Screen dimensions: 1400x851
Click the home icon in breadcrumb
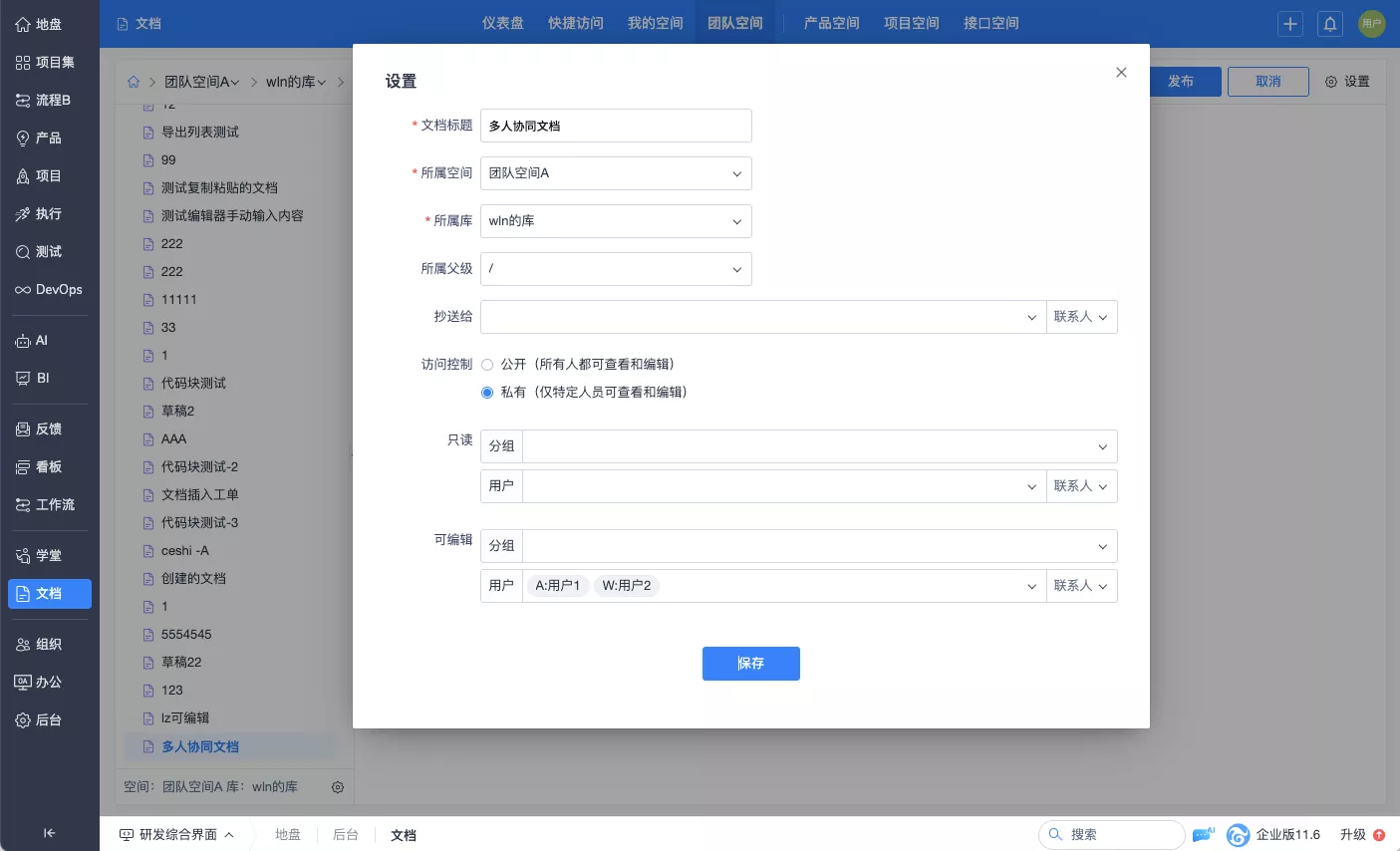134,82
